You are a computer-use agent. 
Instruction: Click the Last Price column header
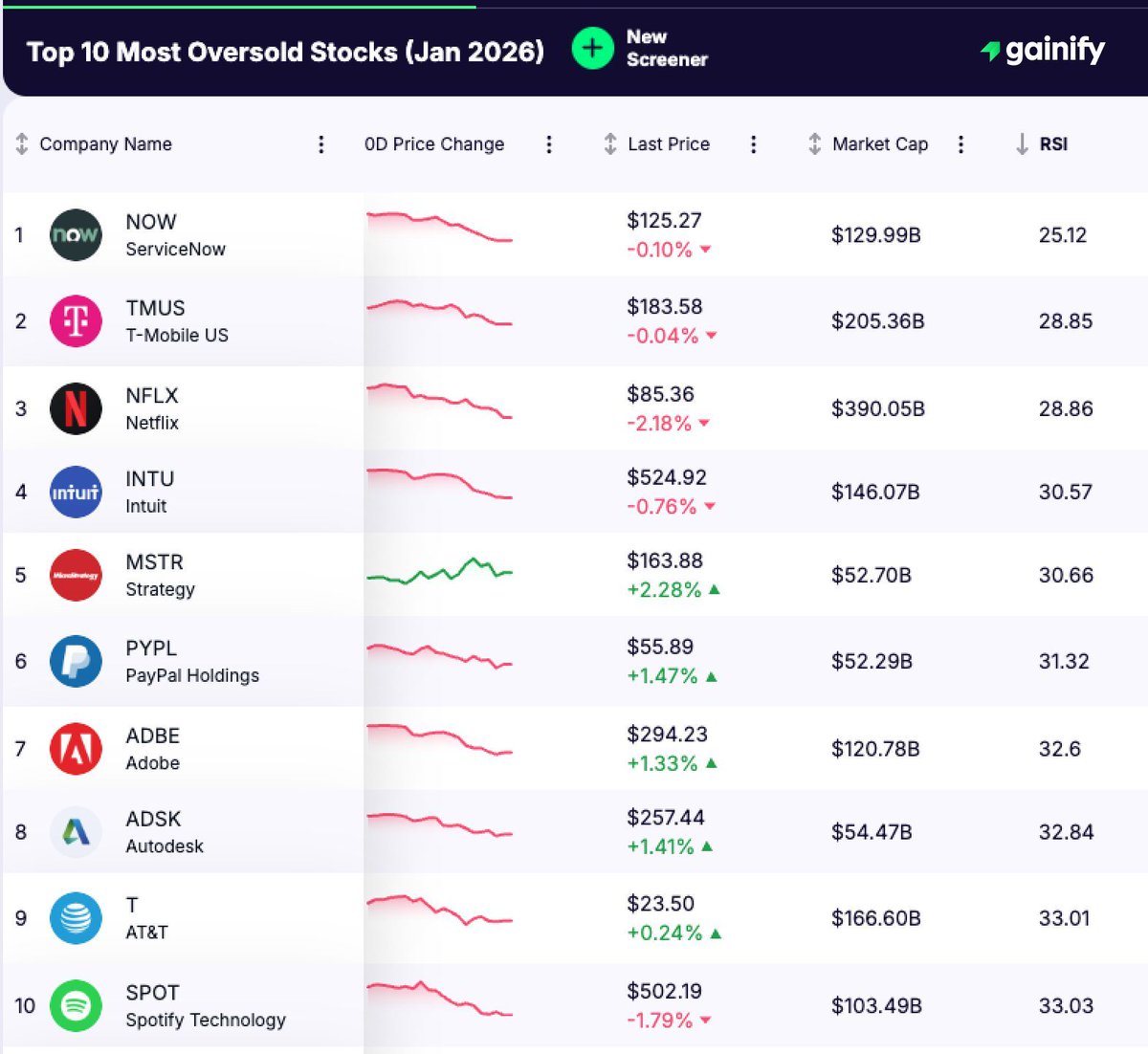point(669,144)
